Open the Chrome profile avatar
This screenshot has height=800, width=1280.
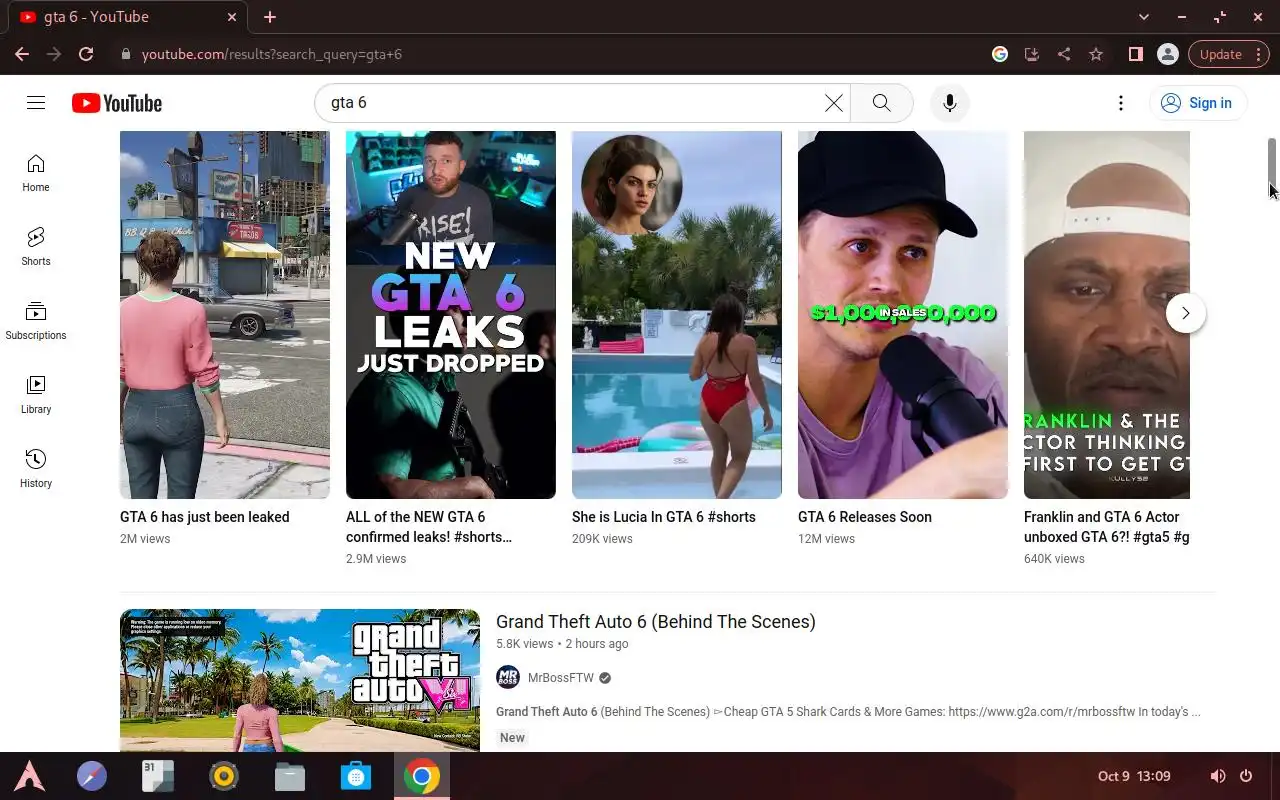1167,54
